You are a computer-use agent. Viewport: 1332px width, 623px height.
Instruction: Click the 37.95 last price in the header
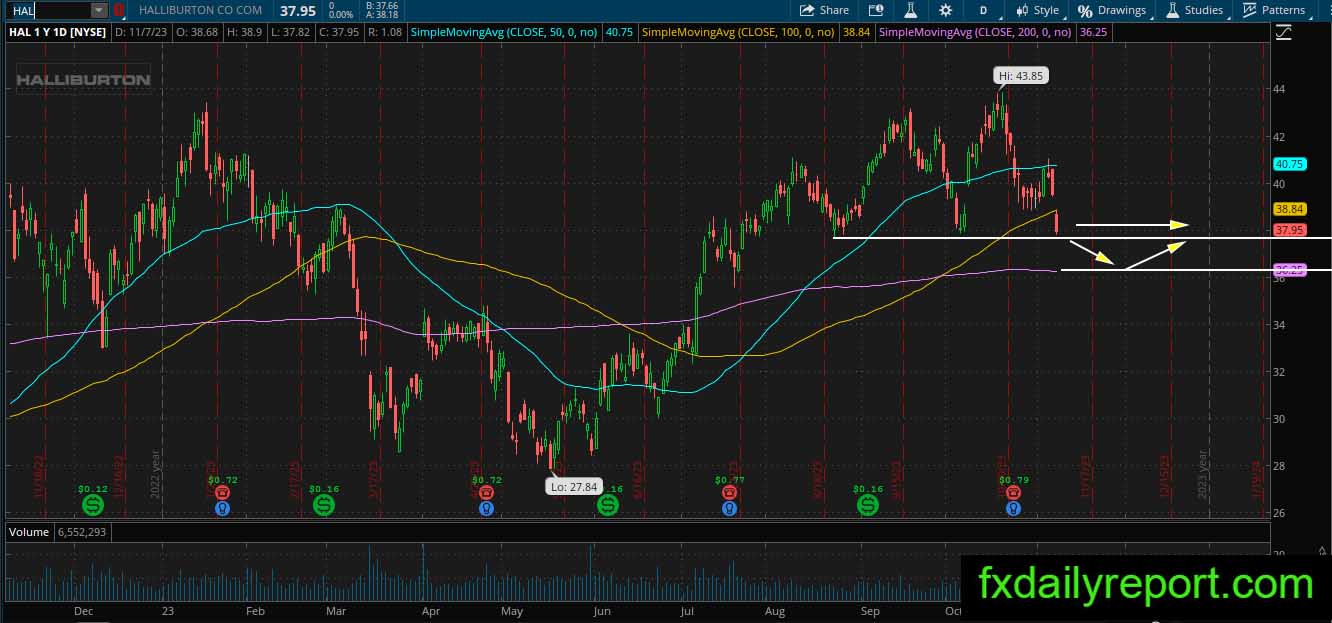point(296,10)
